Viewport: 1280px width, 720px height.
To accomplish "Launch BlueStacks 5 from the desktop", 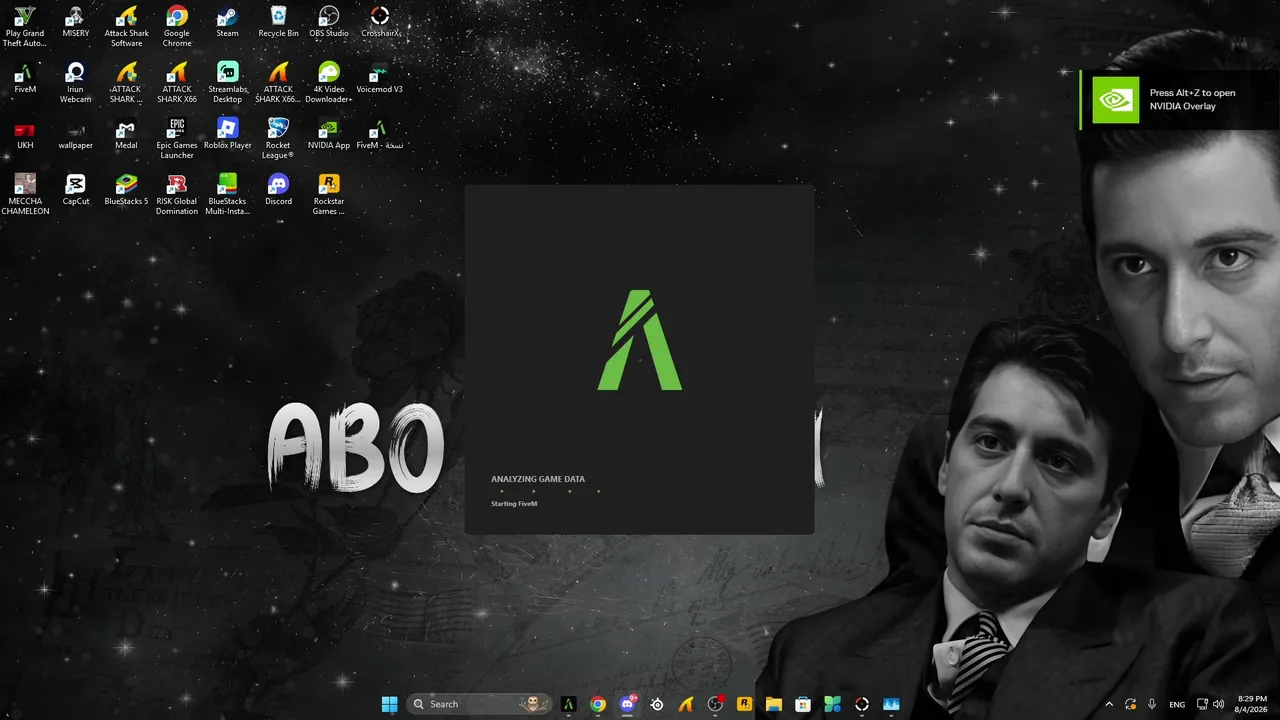I will click(x=126, y=190).
